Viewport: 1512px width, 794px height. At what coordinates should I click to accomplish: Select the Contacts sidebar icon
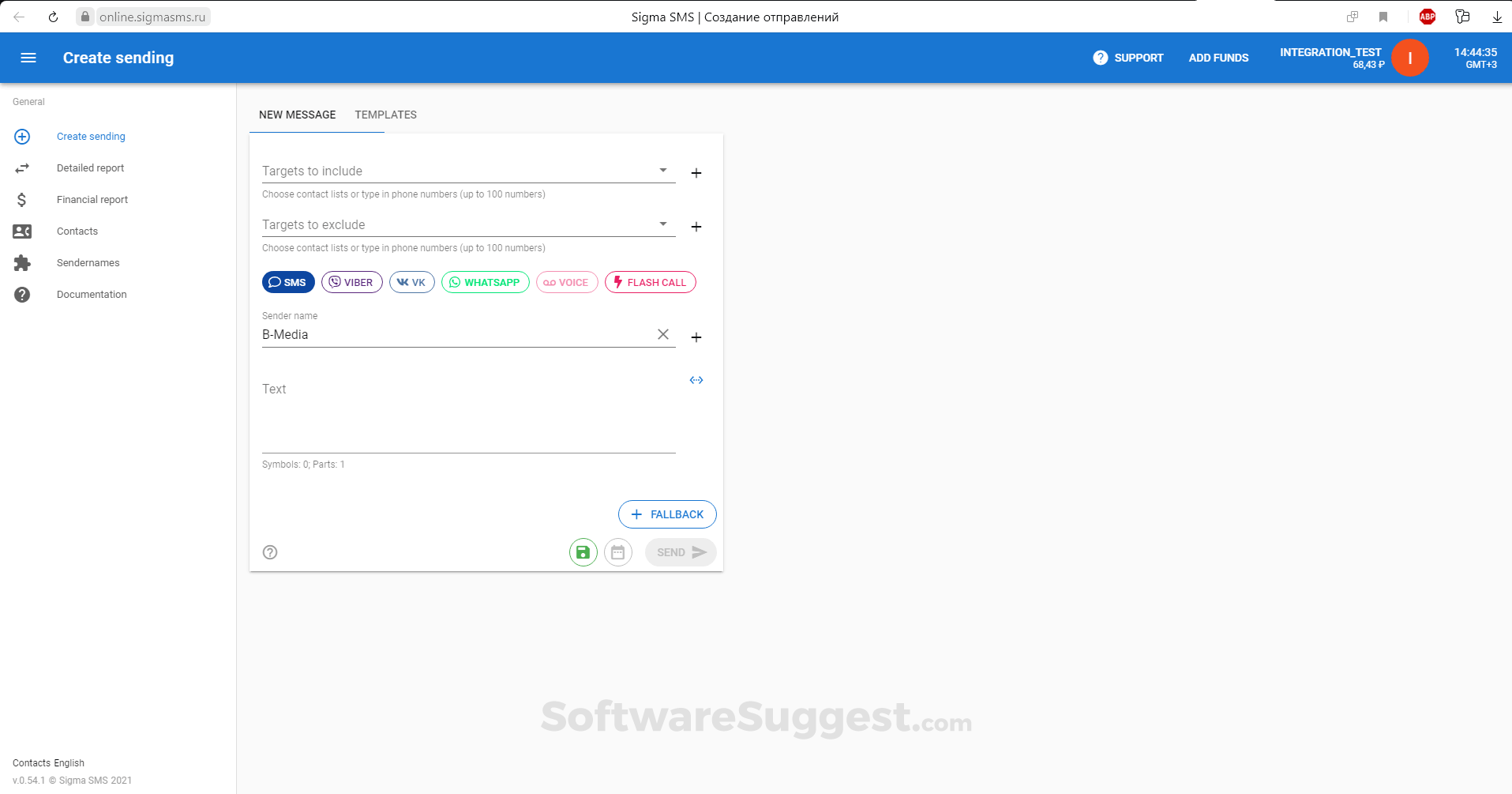[22, 231]
